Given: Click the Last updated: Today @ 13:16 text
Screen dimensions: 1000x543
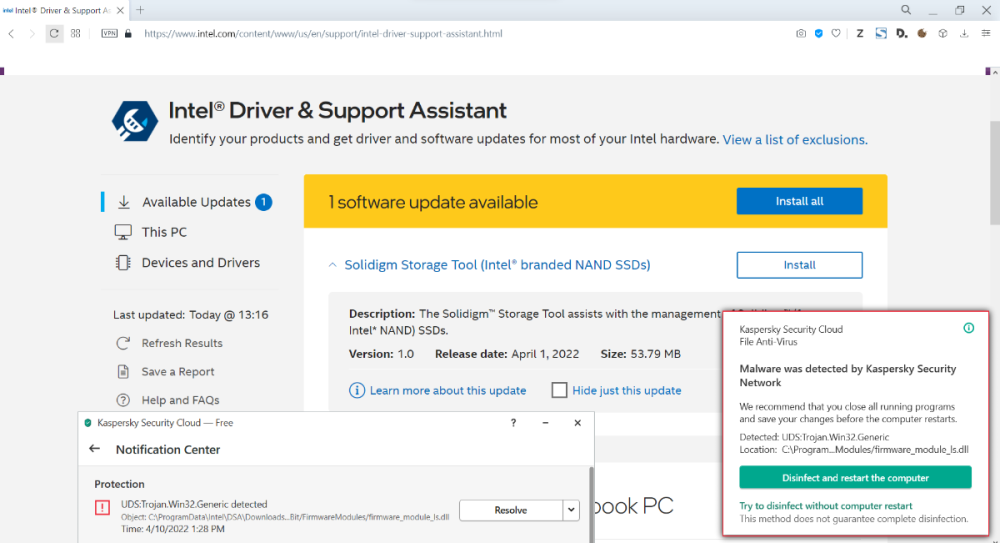Looking at the screenshot, I should (x=191, y=315).
